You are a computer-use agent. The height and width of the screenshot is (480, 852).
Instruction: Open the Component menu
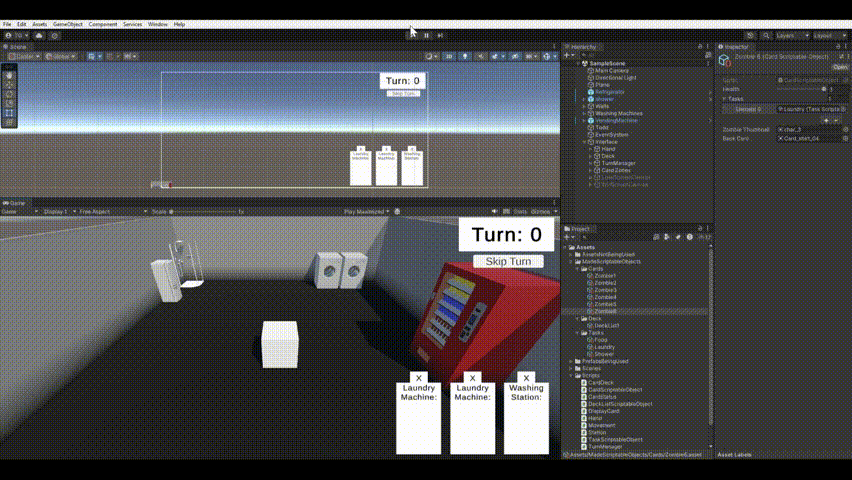click(103, 24)
